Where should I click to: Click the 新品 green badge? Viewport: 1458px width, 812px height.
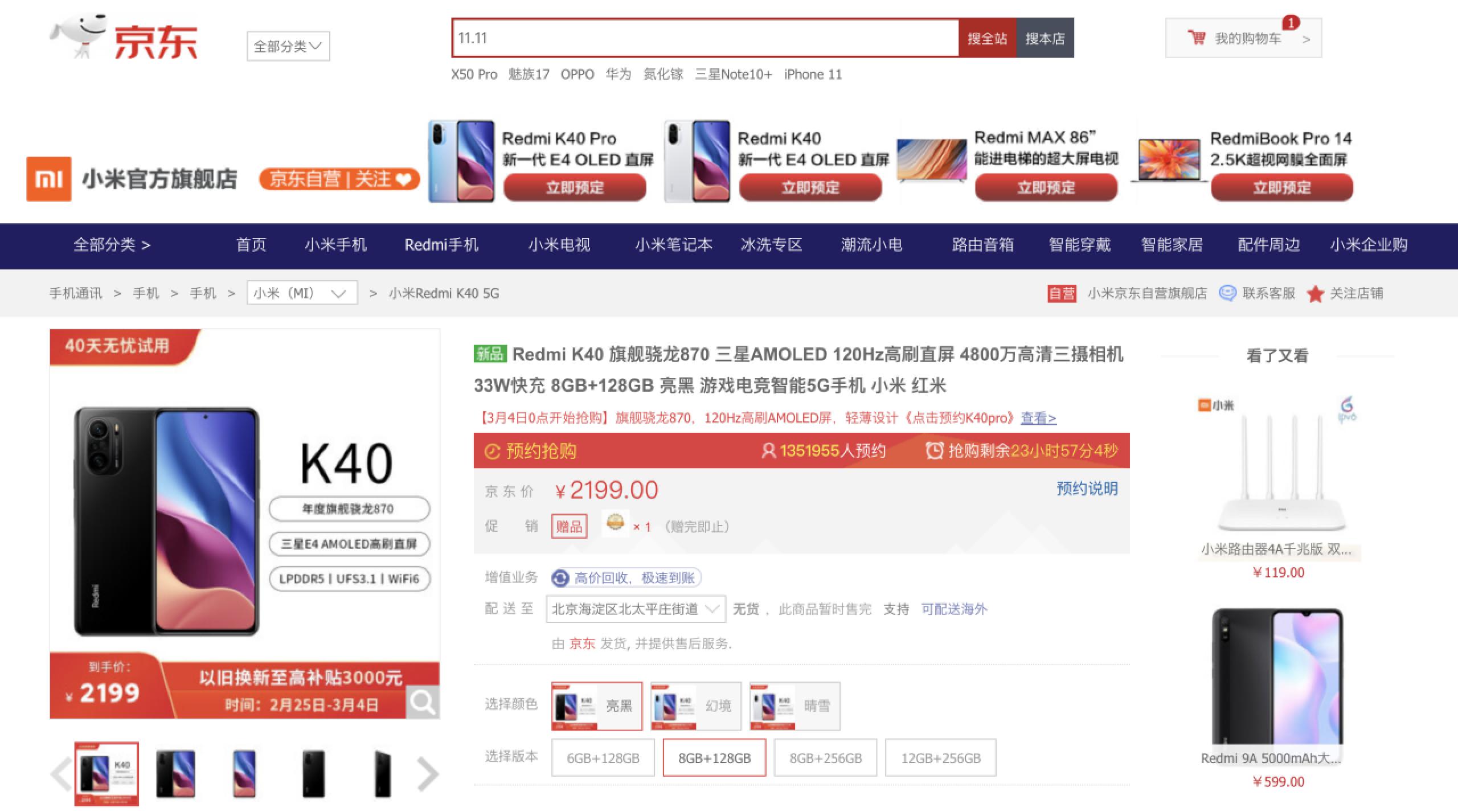tap(490, 354)
